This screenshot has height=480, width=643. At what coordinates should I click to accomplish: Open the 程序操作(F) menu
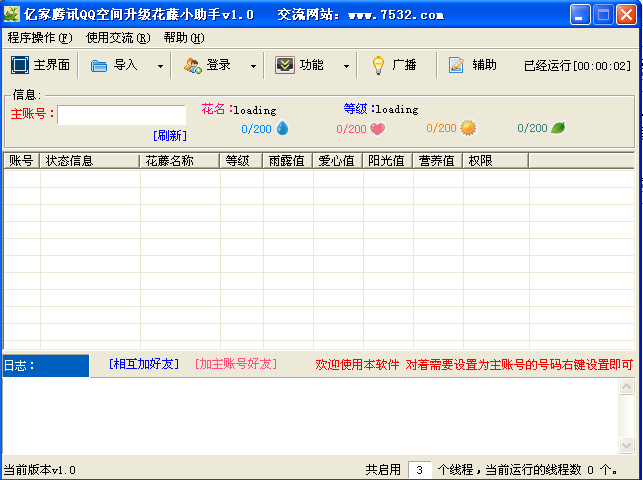(x=40, y=38)
